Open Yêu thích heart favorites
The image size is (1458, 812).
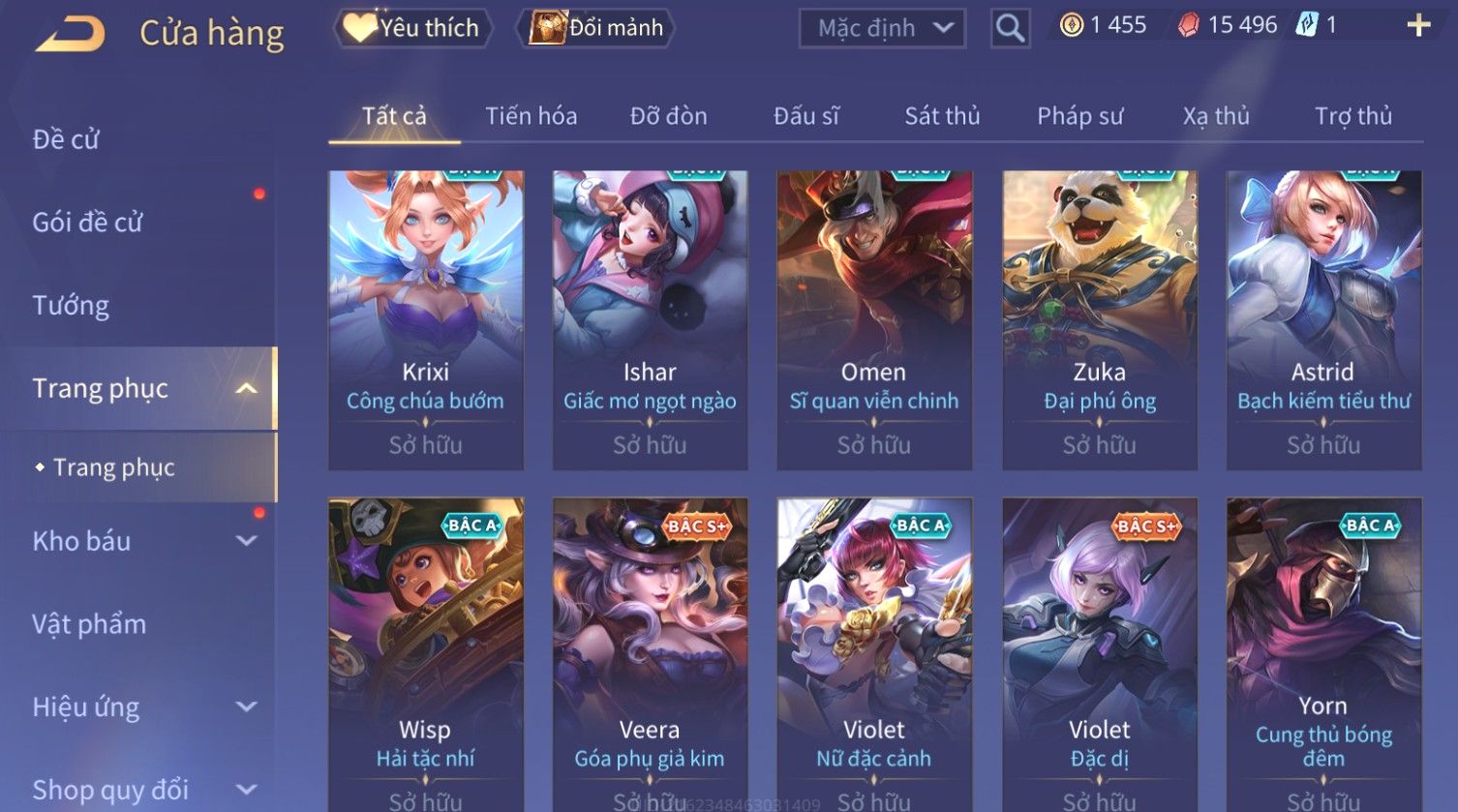tap(412, 28)
